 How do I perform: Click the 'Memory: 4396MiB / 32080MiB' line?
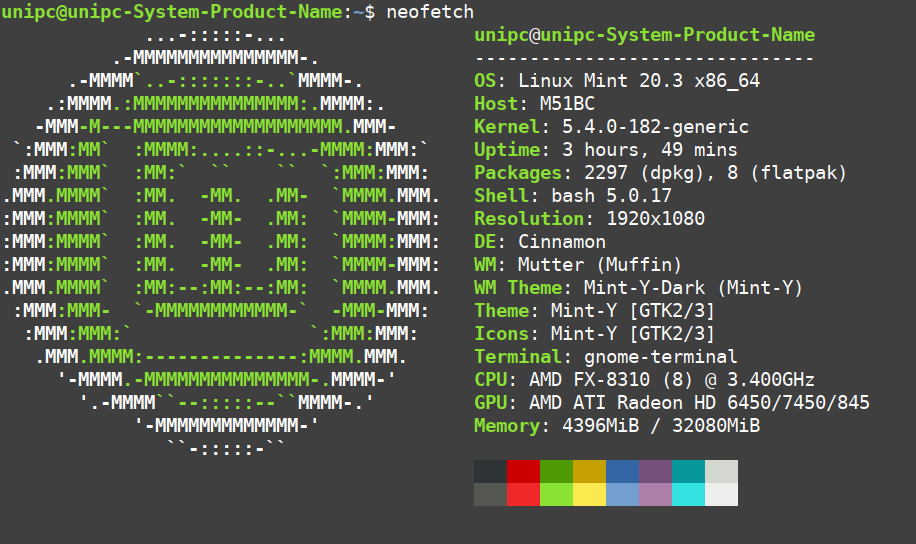(x=617, y=425)
